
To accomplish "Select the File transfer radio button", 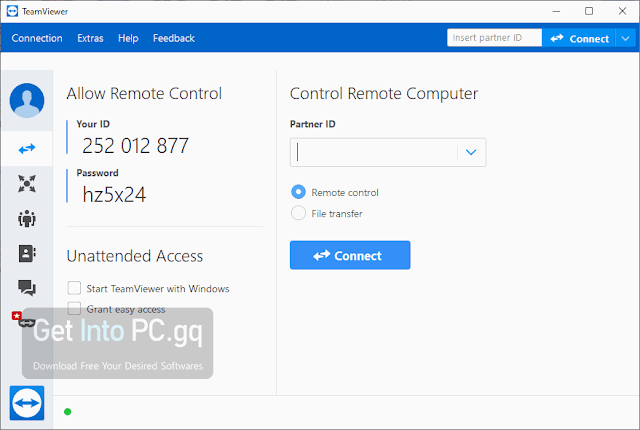I will (x=298, y=213).
